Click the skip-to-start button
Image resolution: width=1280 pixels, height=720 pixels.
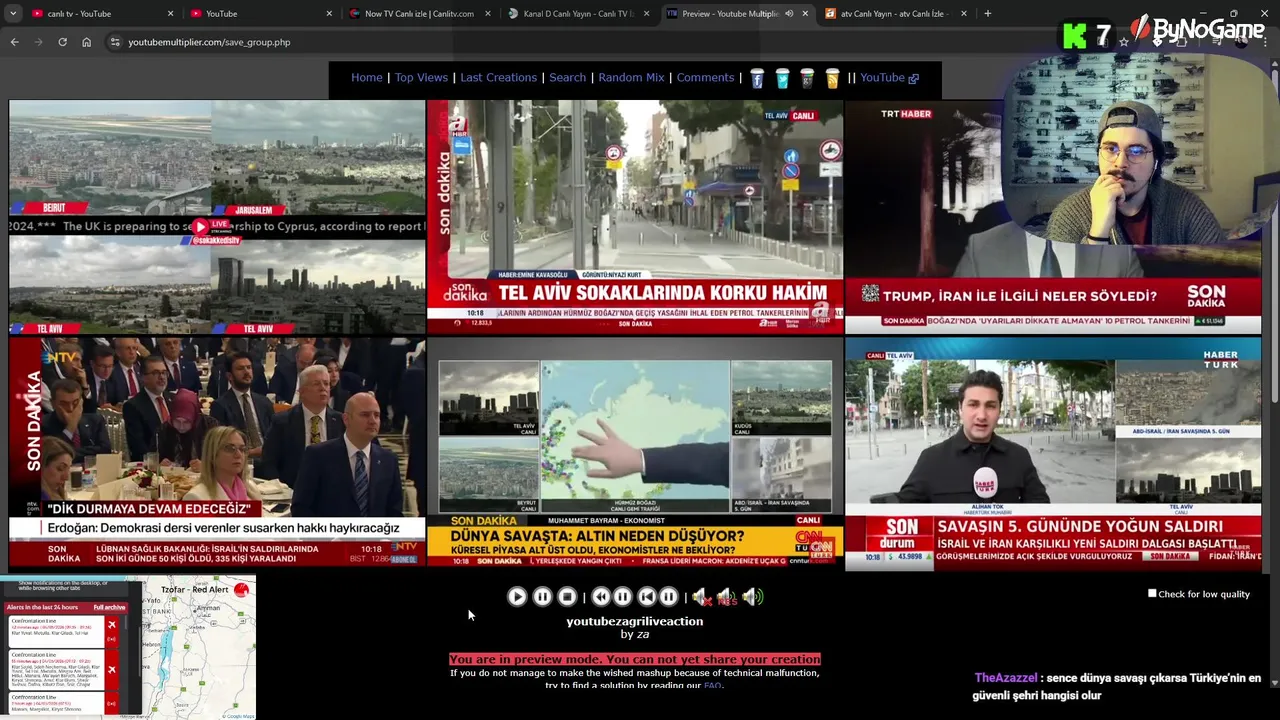click(646, 597)
